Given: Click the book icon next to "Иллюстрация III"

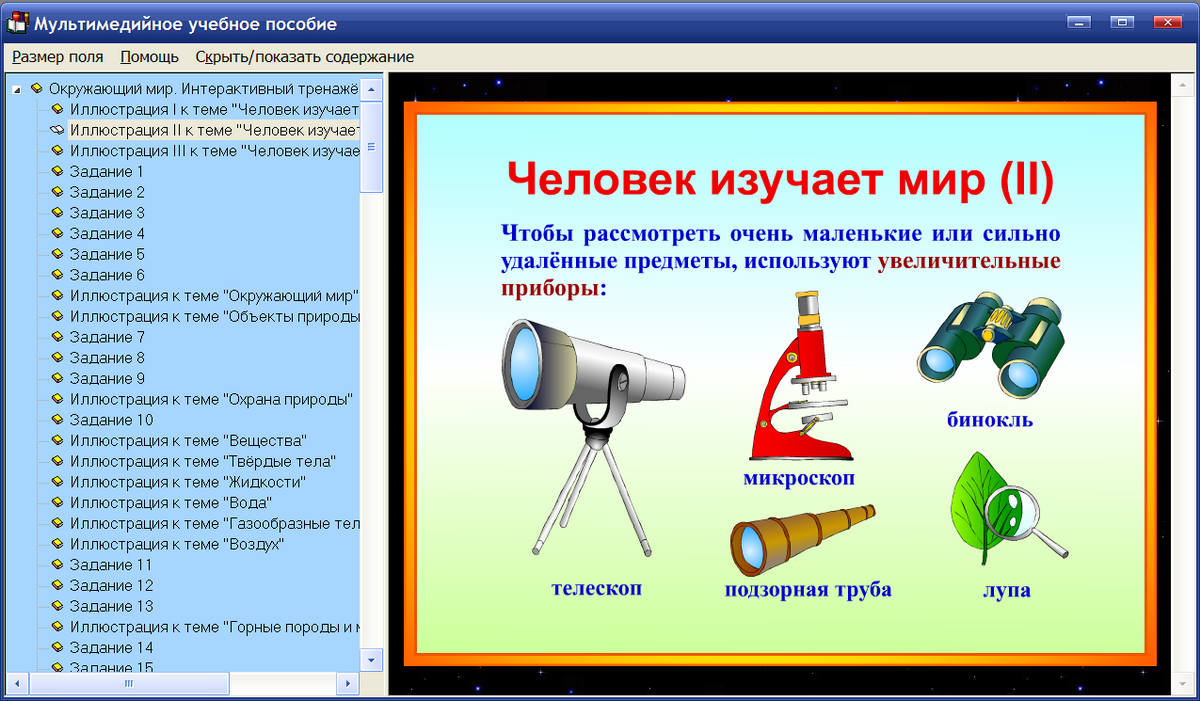Looking at the screenshot, I should pos(58,151).
